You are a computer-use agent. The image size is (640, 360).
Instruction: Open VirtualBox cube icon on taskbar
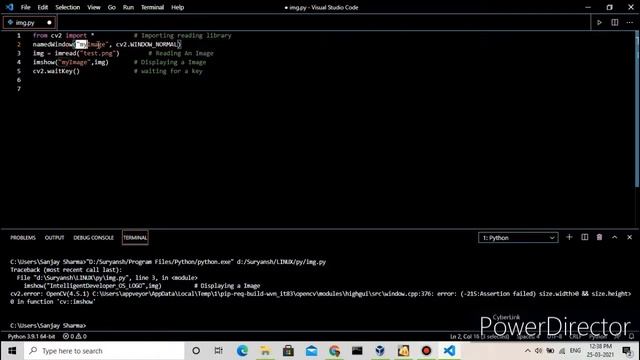click(x=380, y=351)
